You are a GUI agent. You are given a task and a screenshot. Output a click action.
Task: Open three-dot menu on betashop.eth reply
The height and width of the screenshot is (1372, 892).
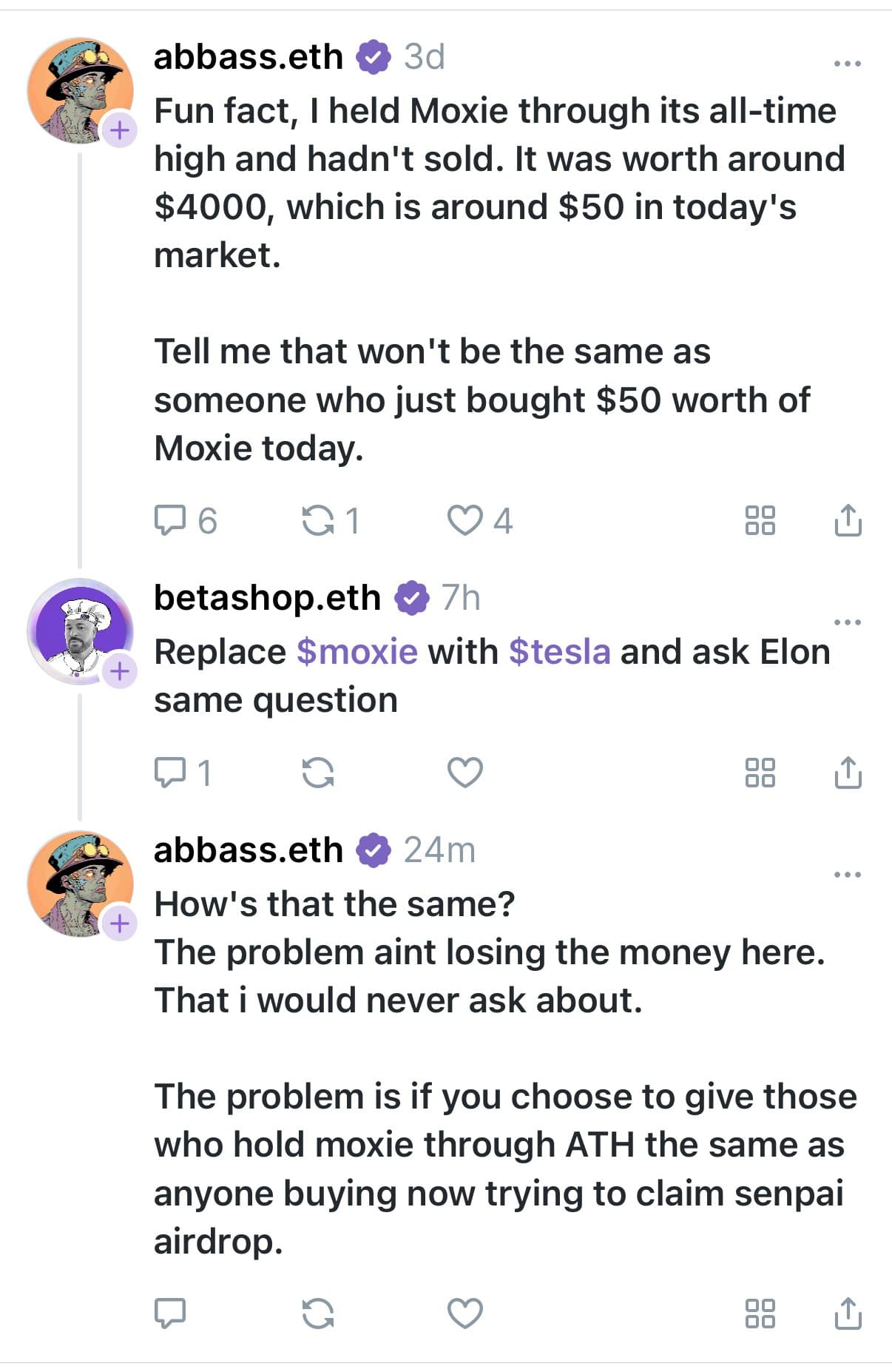click(847, 622)
